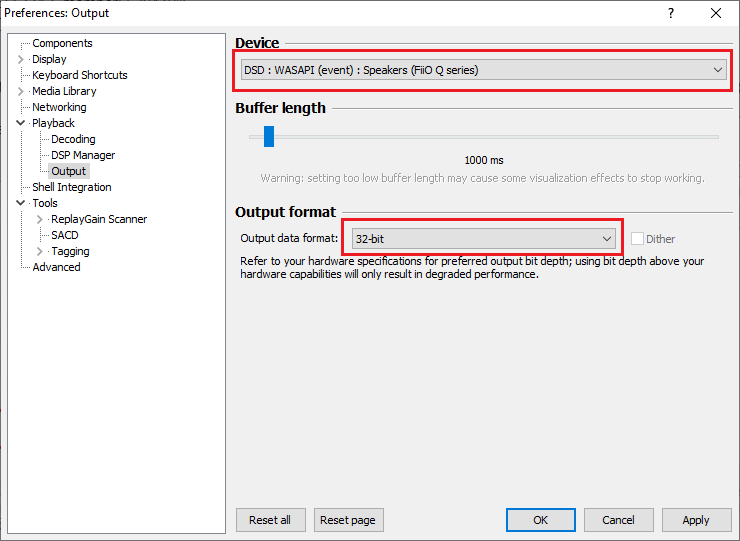The image size is (740, 541).
Task: Open the SACD tools page
Action: tap(65, 235)
